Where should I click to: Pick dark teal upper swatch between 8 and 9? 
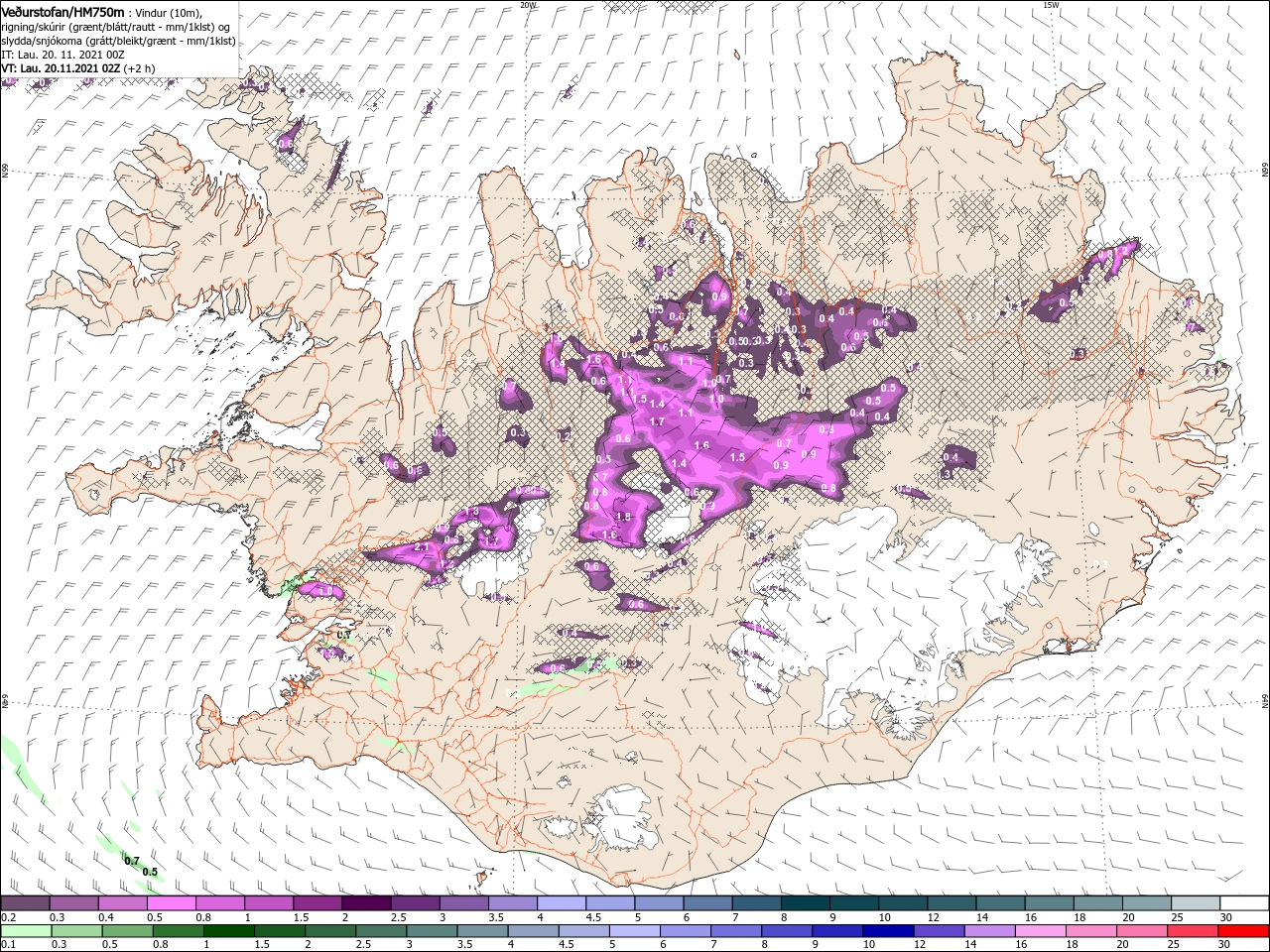pos(806,903)
